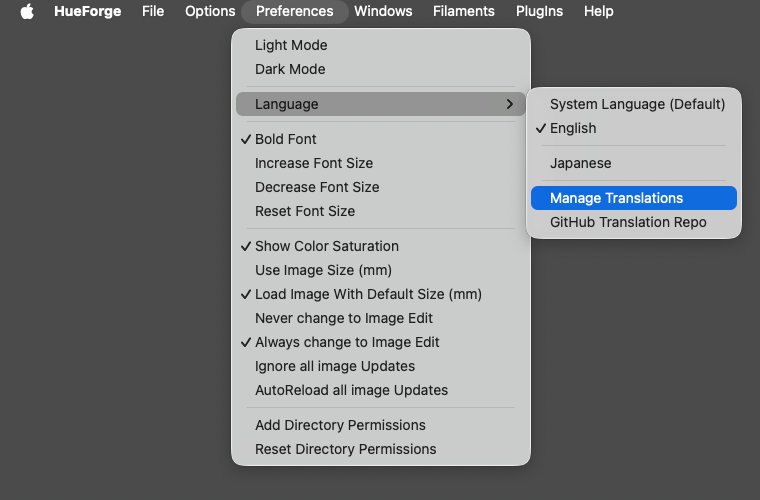The height and width of the screenshot is (500, 760).
Task: Toggle Show Color Saturation
Action: [x=380, y=246]
